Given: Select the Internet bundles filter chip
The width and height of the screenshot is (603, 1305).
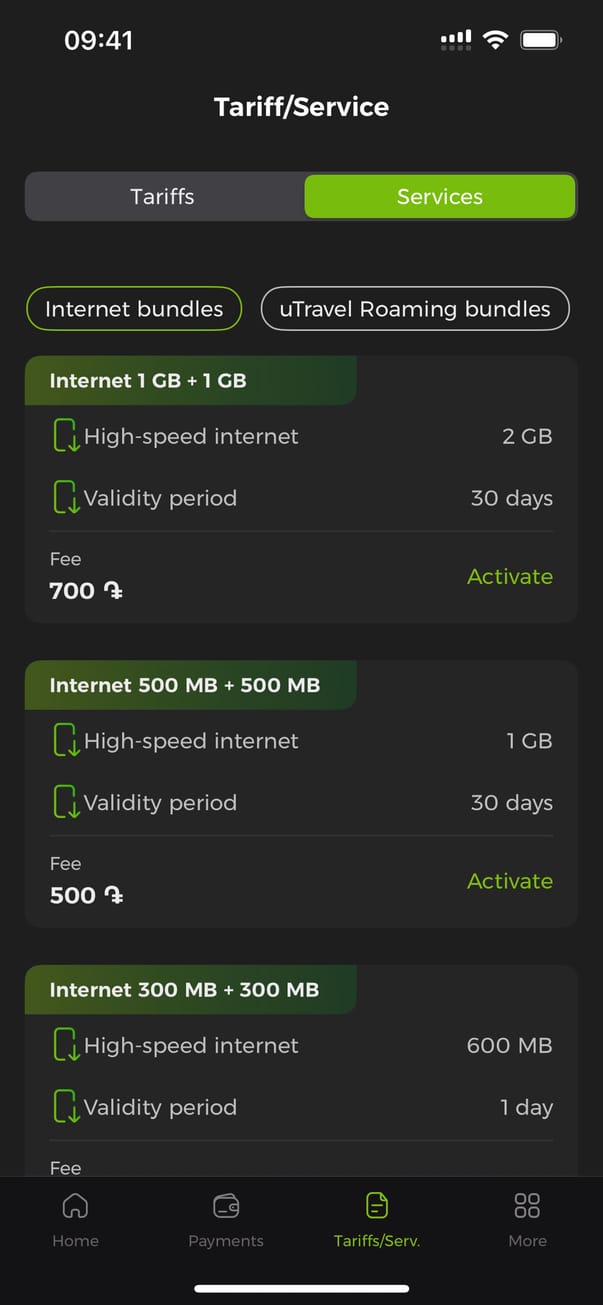Looking at the screenshot, I should coord(134,309).
